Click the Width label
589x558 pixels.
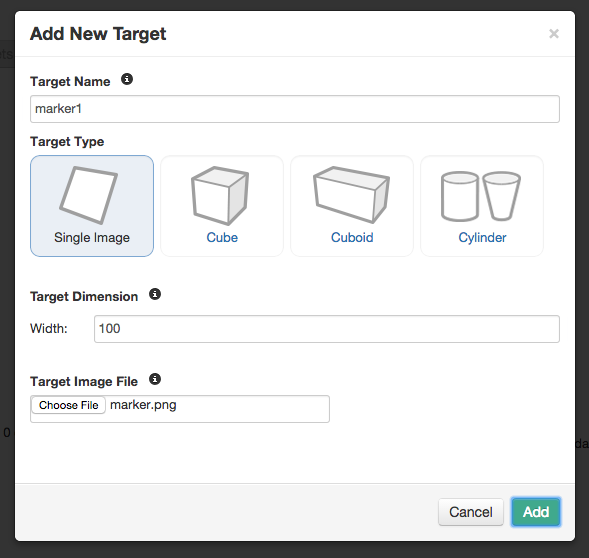[x=49, y=329]
